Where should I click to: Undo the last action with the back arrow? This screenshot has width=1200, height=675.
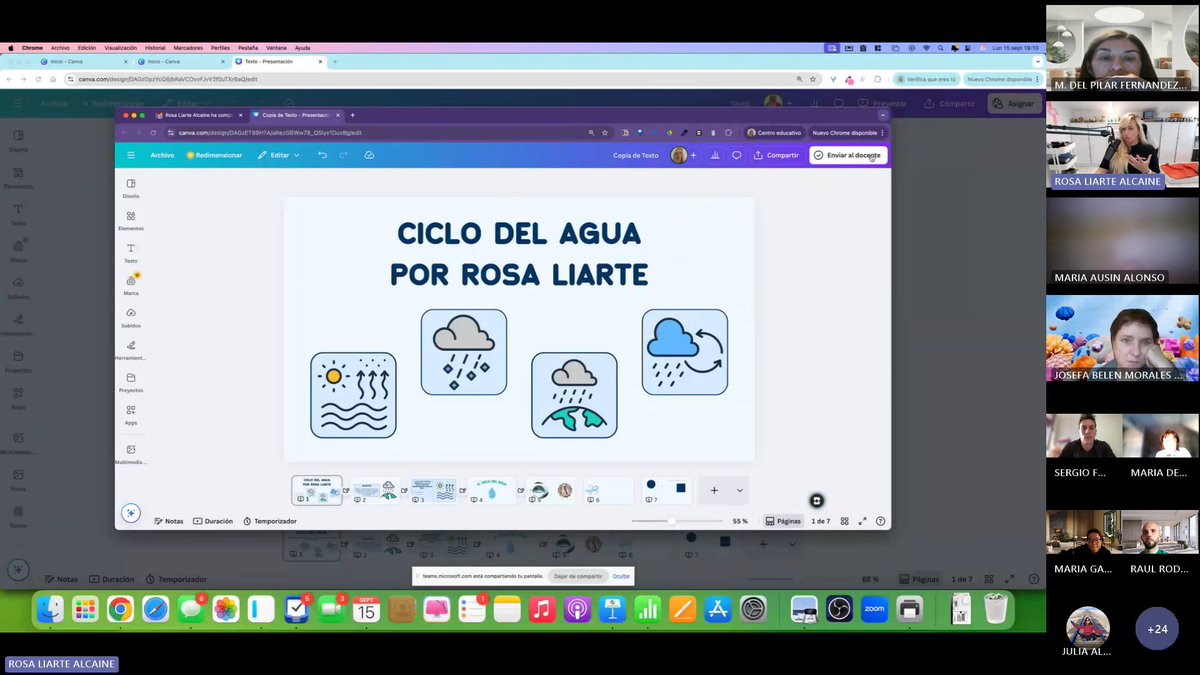click(322, 155)
